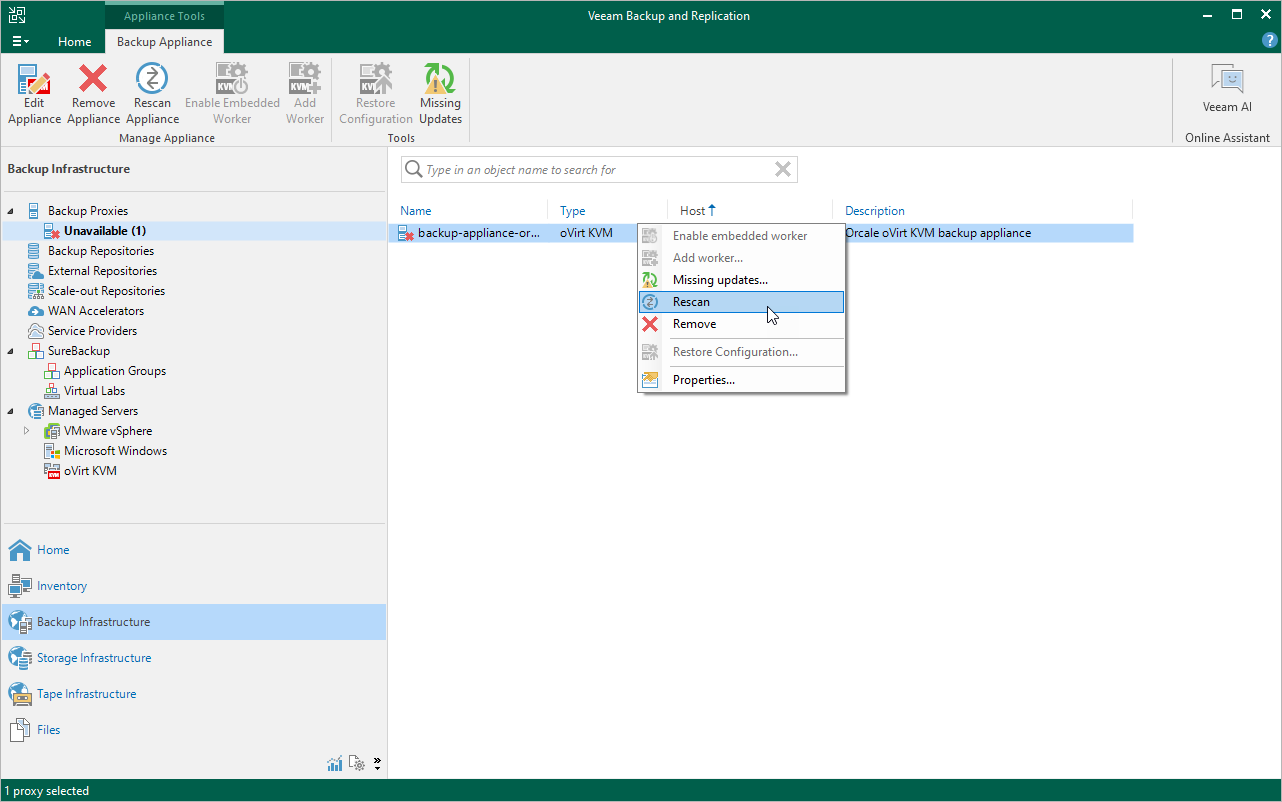The width and height of the screenshot is (1282, 802).
Task: Choose Enable embedded worker from context menu
Action: coord(741,236)
